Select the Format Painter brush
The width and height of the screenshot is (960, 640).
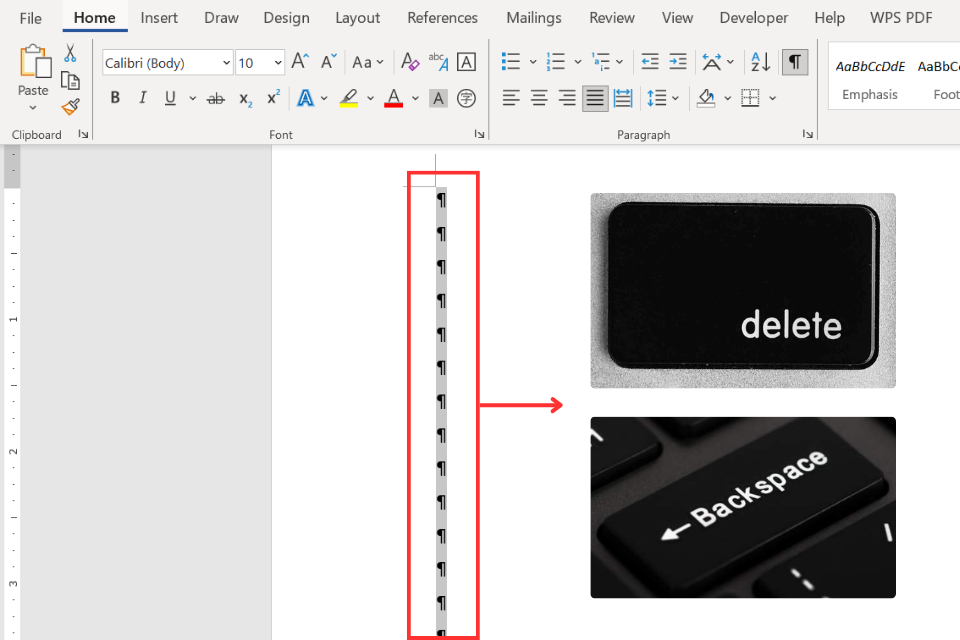point(70,107)
